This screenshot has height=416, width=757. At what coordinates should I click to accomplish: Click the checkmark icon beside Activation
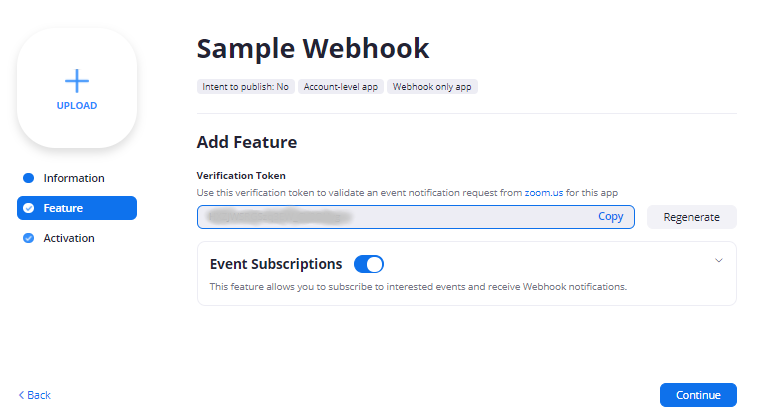(28, 238)
